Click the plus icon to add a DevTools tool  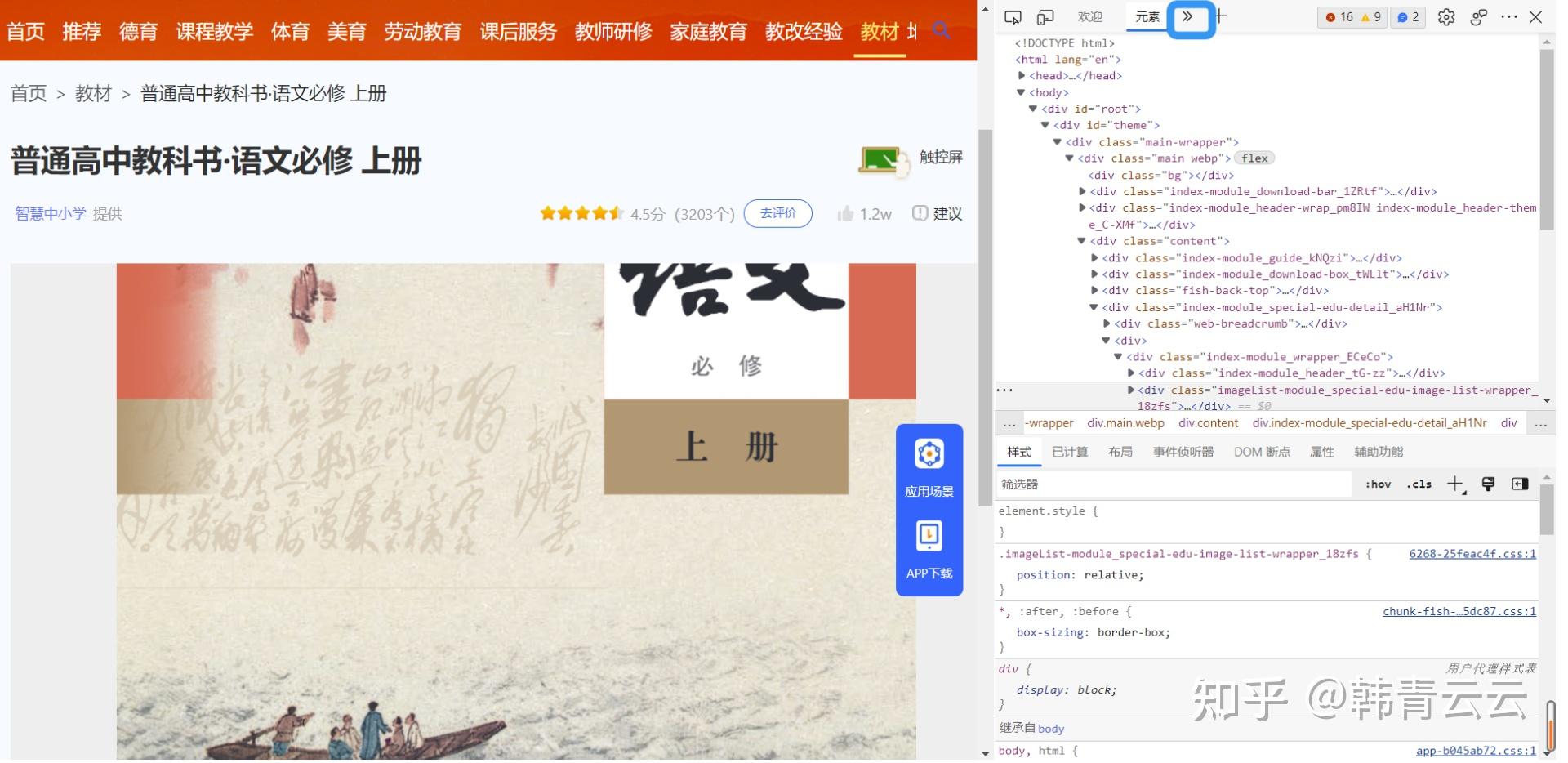1221,16
